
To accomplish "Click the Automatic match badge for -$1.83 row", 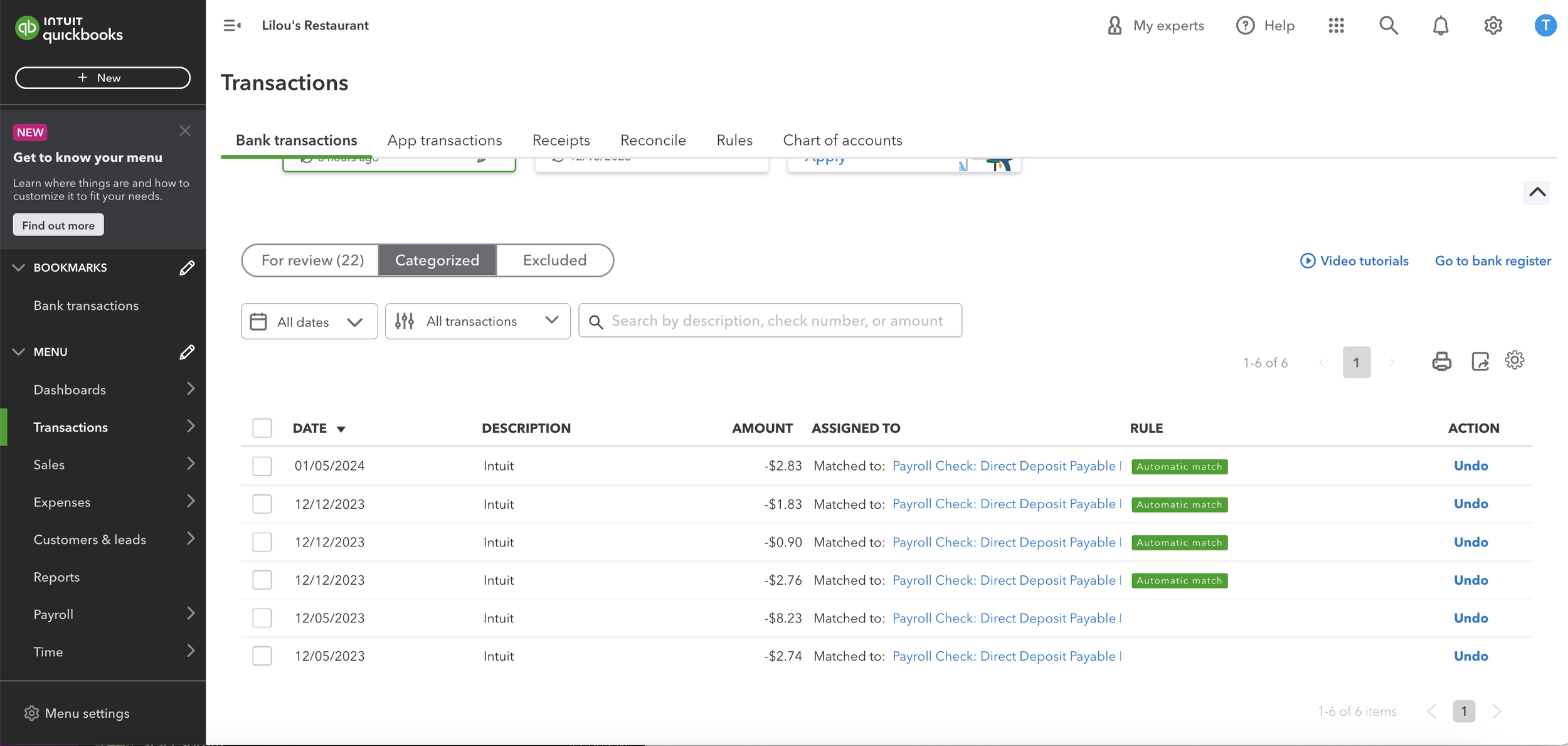I will coord(1179,504).
